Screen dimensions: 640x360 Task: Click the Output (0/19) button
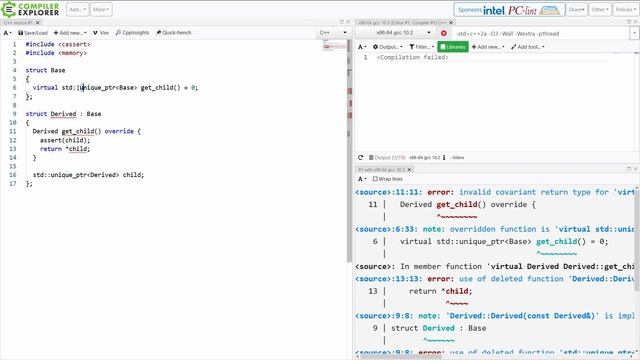(x=387, y=158)
